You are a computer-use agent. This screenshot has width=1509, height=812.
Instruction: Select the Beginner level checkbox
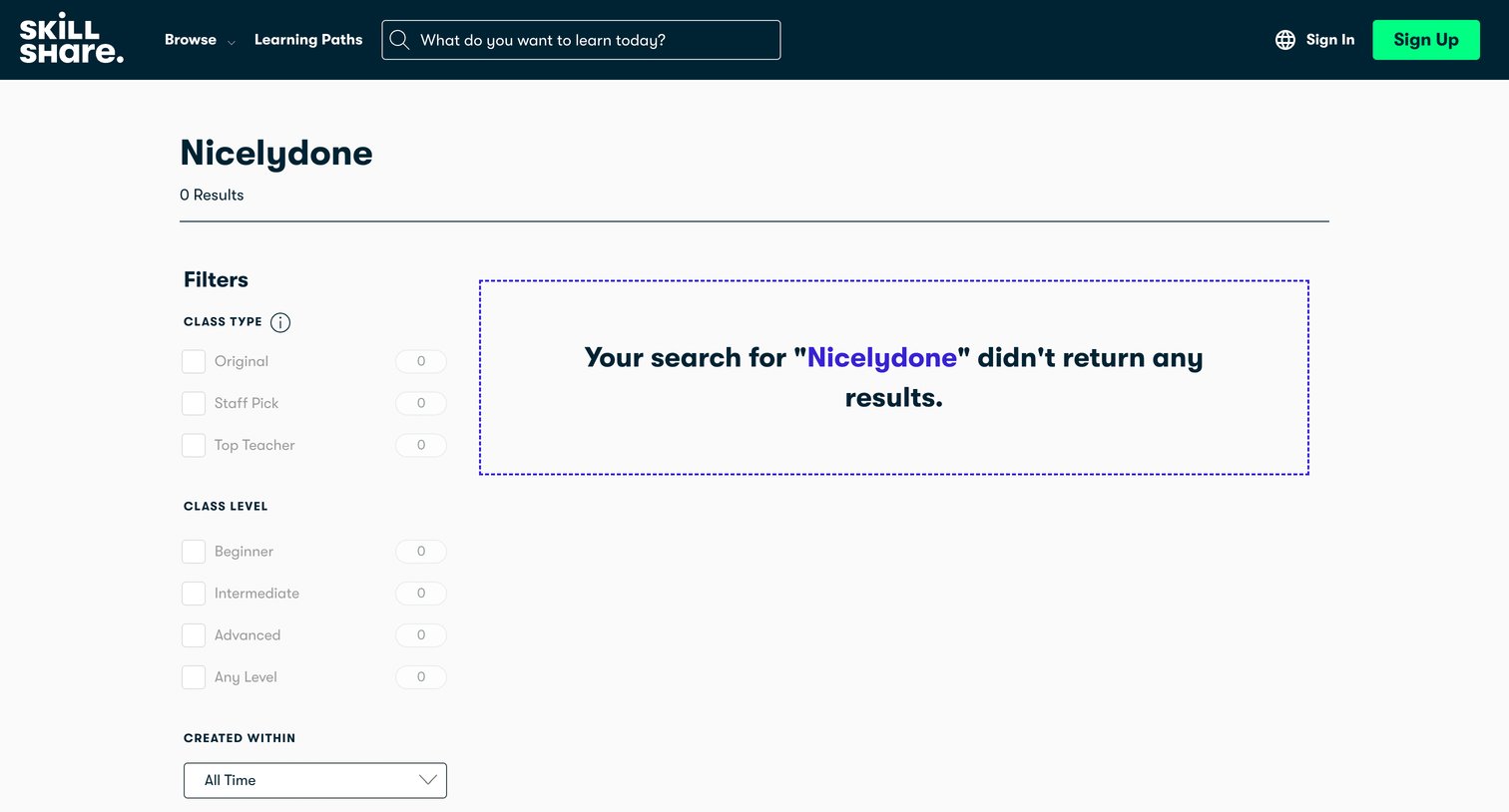coord(194,552)
